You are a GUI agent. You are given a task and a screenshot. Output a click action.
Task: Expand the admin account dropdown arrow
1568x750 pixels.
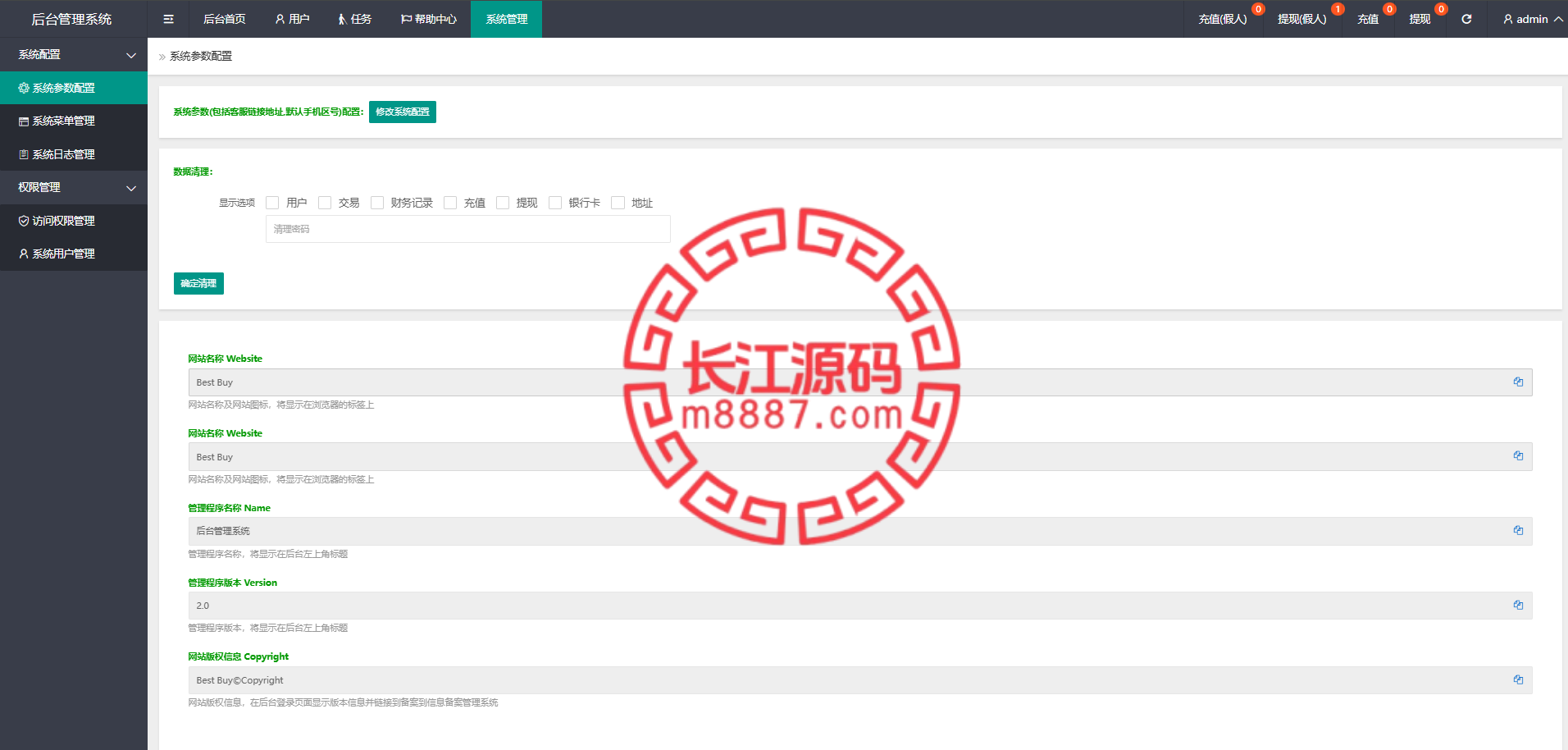click(x=1558, y=19)
